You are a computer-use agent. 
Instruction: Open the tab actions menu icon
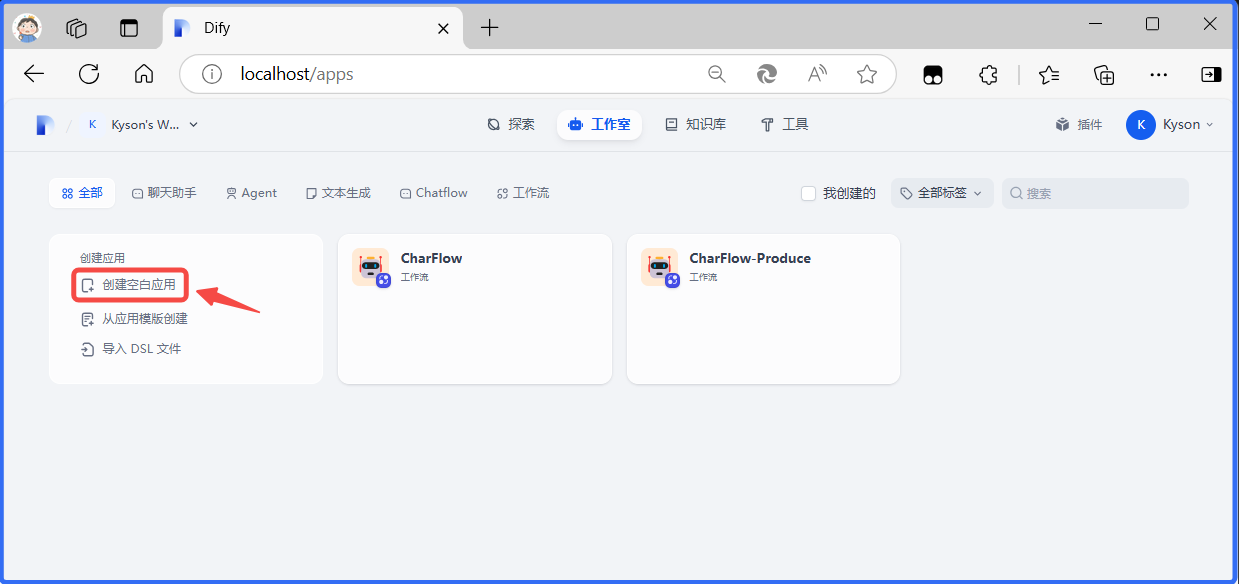pos(129,28)
